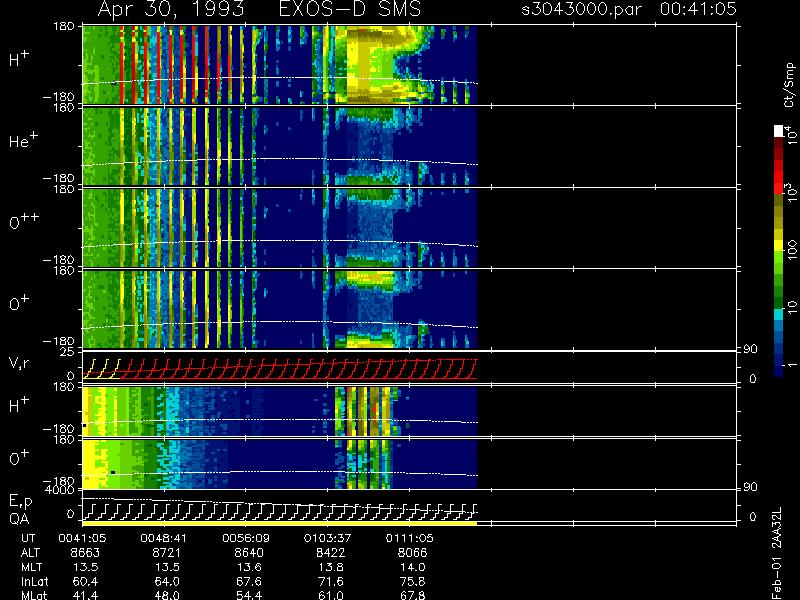
Task: Click the "O++" panel label
Action: [x=24, y=221]
